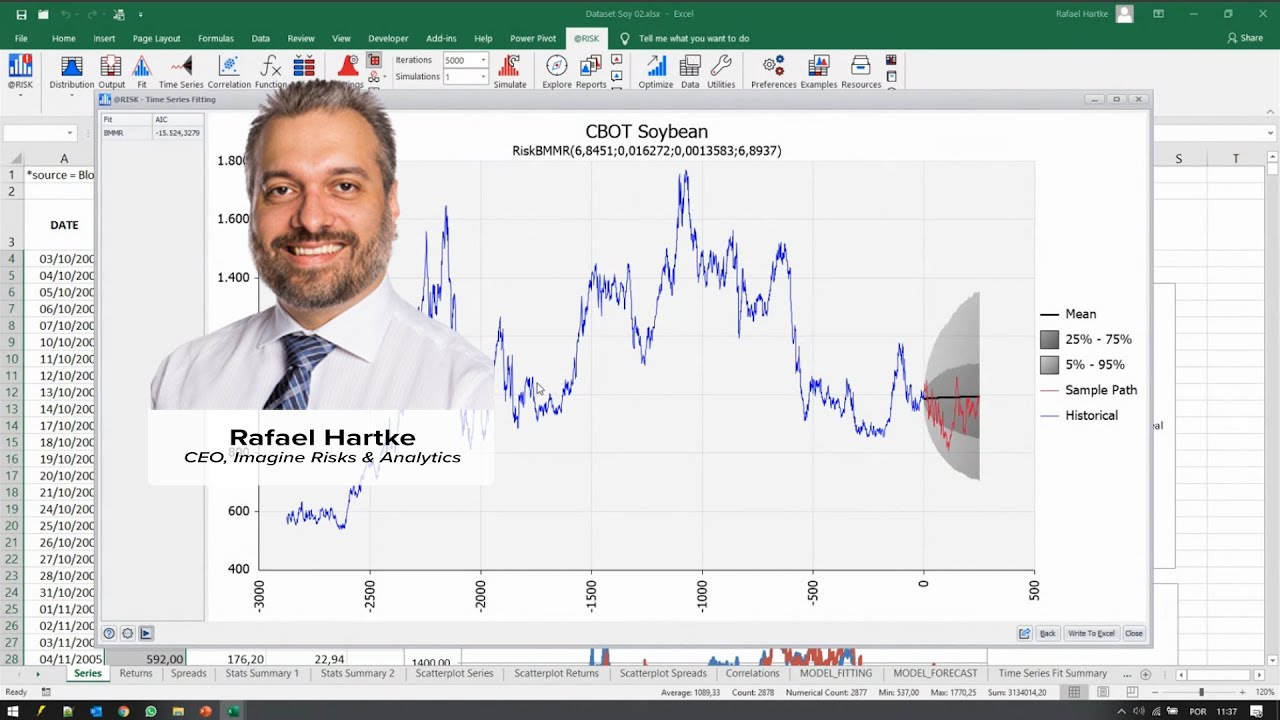Click column S header in Excel

(1178, 159)
